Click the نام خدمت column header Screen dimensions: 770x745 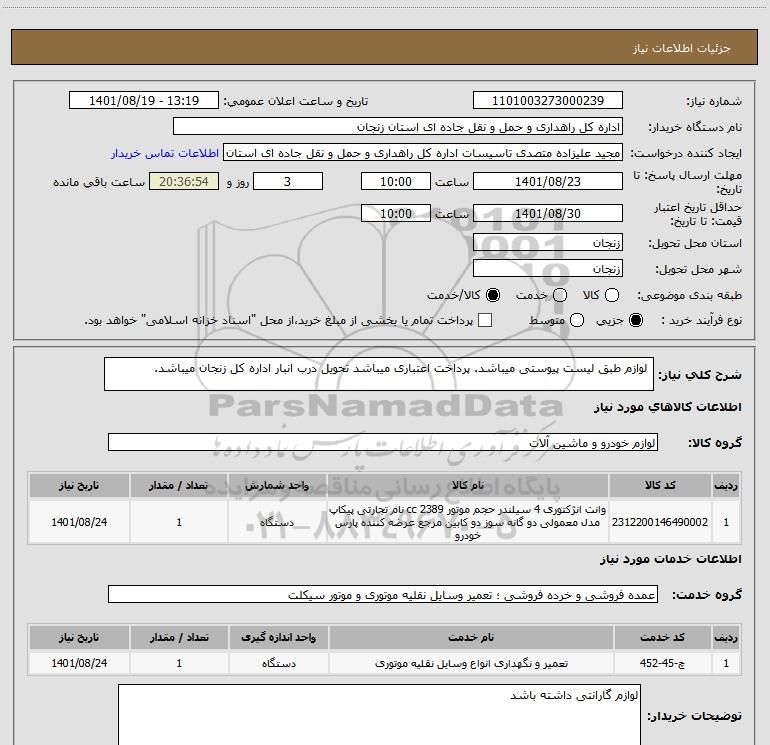tap(471, 637)
